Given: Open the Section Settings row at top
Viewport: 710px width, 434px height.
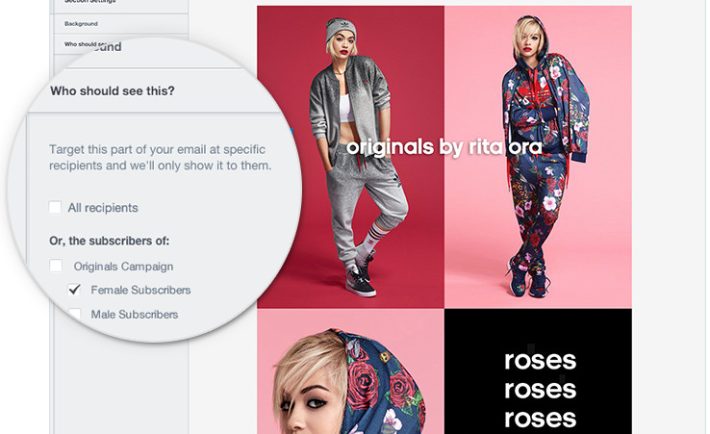Looking at the screenshot, I should 120,4.
